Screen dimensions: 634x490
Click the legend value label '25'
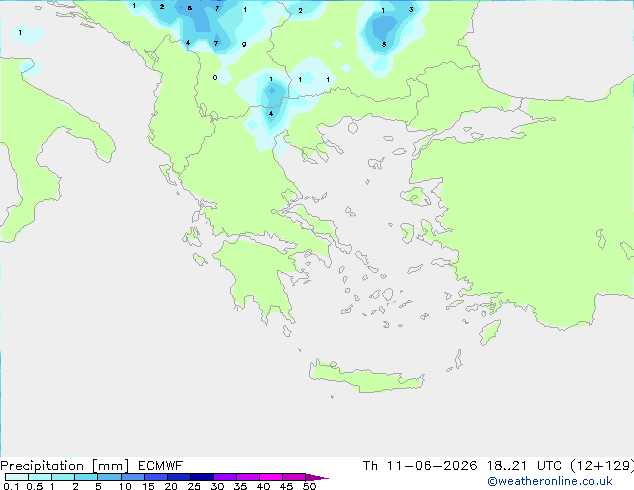(x=194, y=486)
